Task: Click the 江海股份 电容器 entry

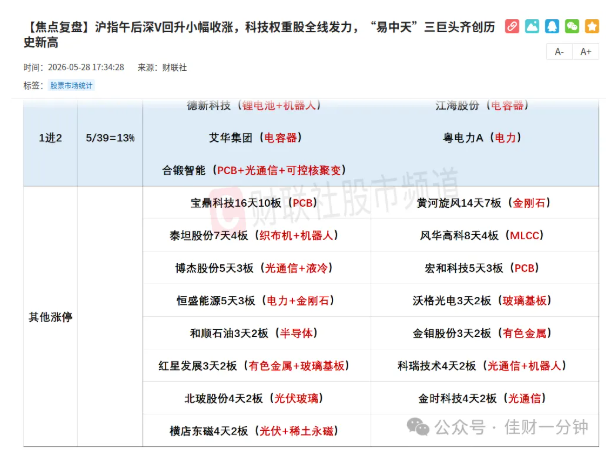Action: [x=482, y=106]
